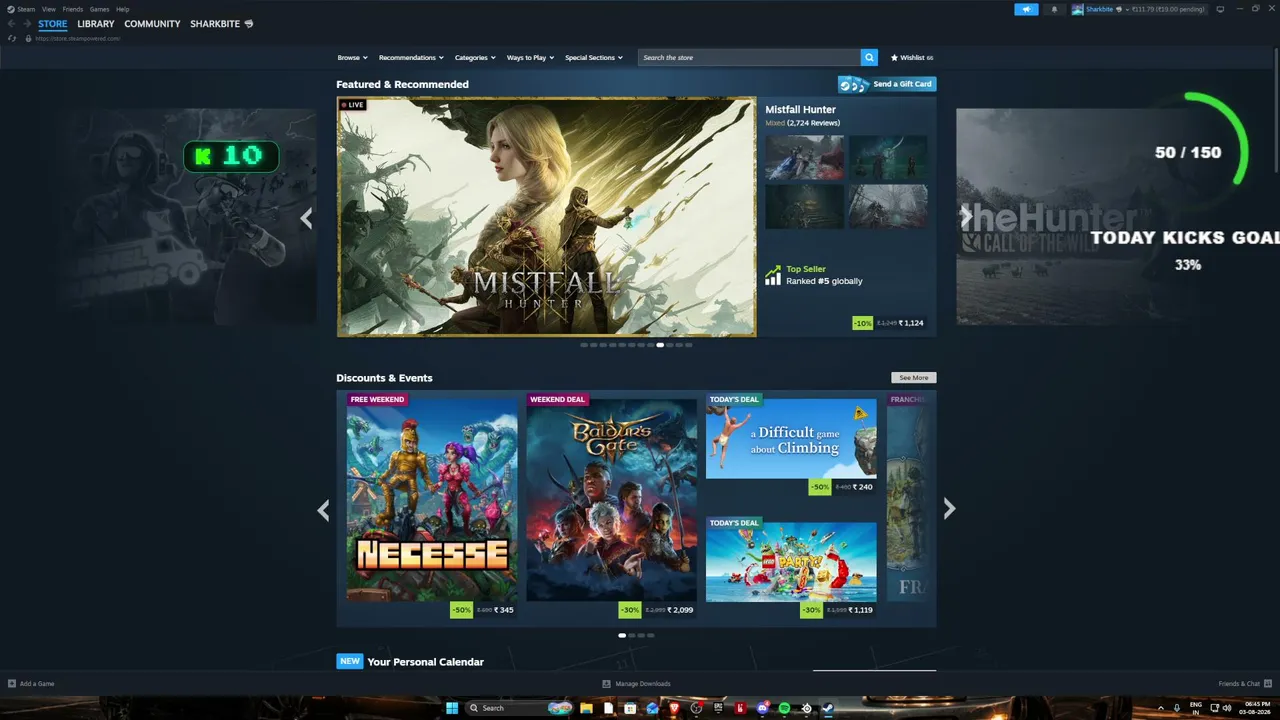Viewport: 1280px width, 720px height.
Task: Open Friends & Chat
Action: point(1245,684)
